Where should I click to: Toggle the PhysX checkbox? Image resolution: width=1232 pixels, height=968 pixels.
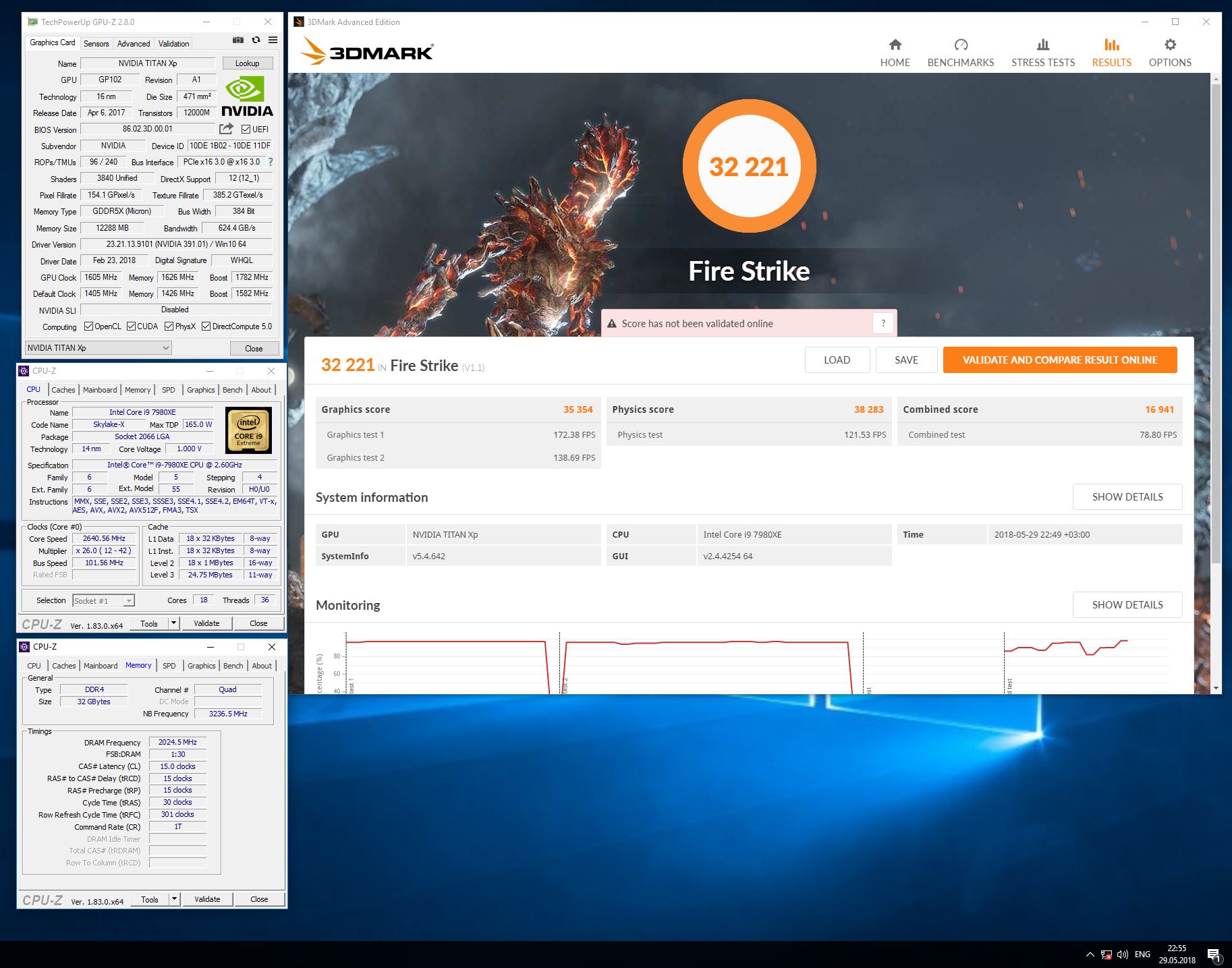point(169,326)
